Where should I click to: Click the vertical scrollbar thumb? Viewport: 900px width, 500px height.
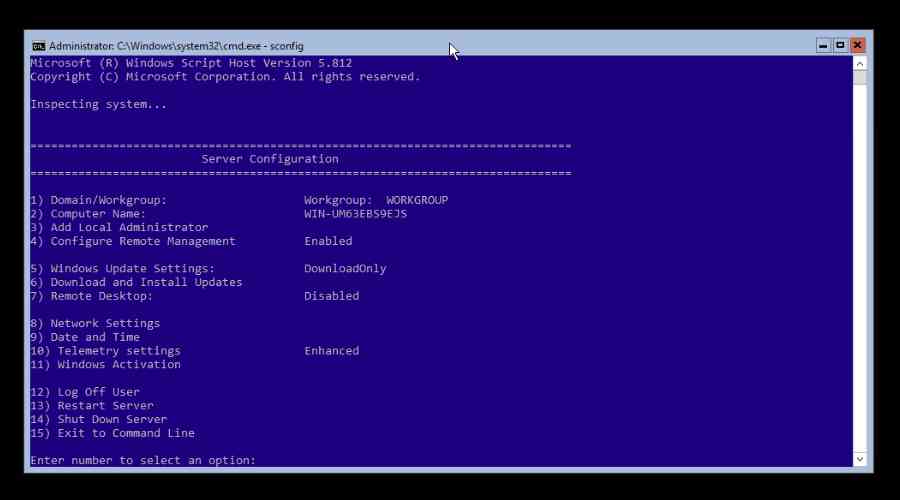click(859, 77)
